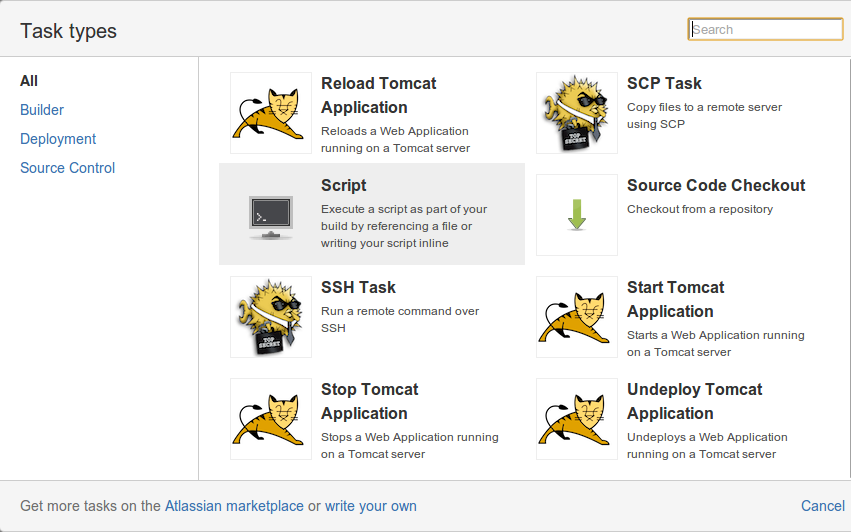Open the Source Control category
851x532 pixels.
pyautogui.click(x=67, y=168)
